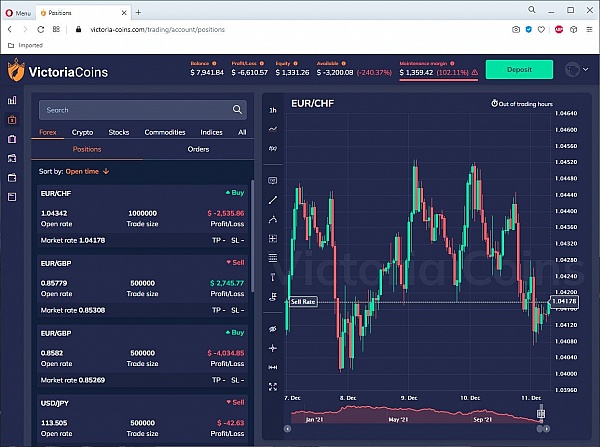Viewport: 600px width, 447px height.
Task: Click the browser heart bookmark icon
Action: click(x=541, y=29)
